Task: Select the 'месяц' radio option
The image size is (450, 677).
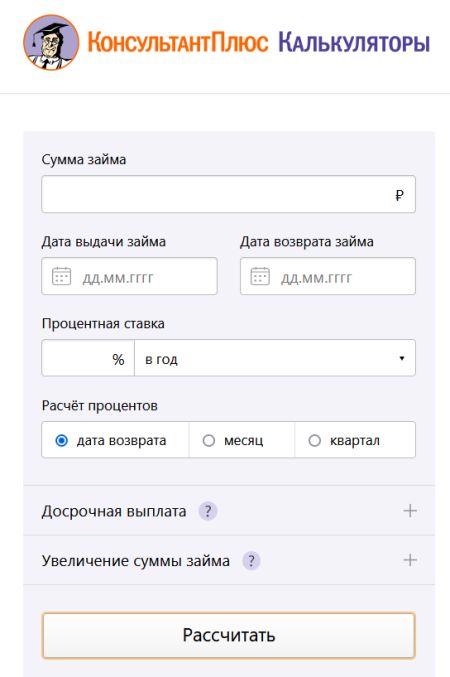Action: [209, 440]
